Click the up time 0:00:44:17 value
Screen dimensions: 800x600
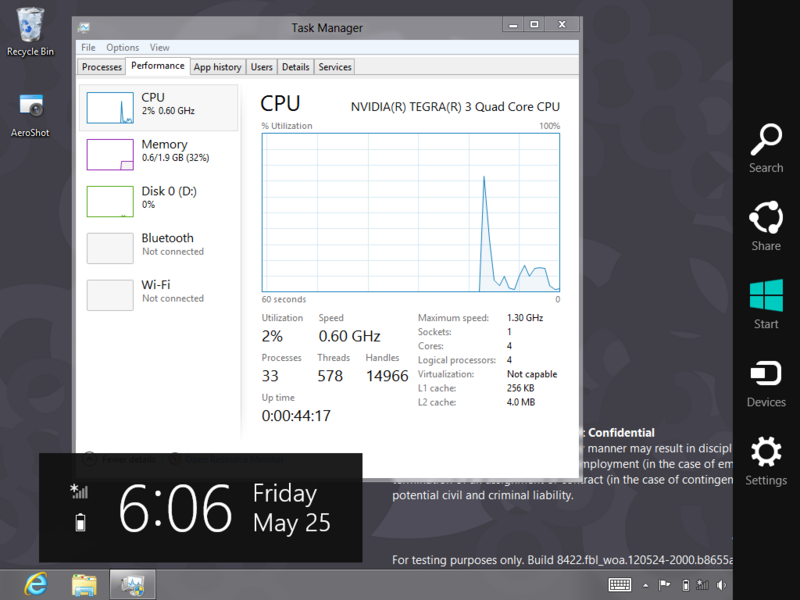(296, 416)
